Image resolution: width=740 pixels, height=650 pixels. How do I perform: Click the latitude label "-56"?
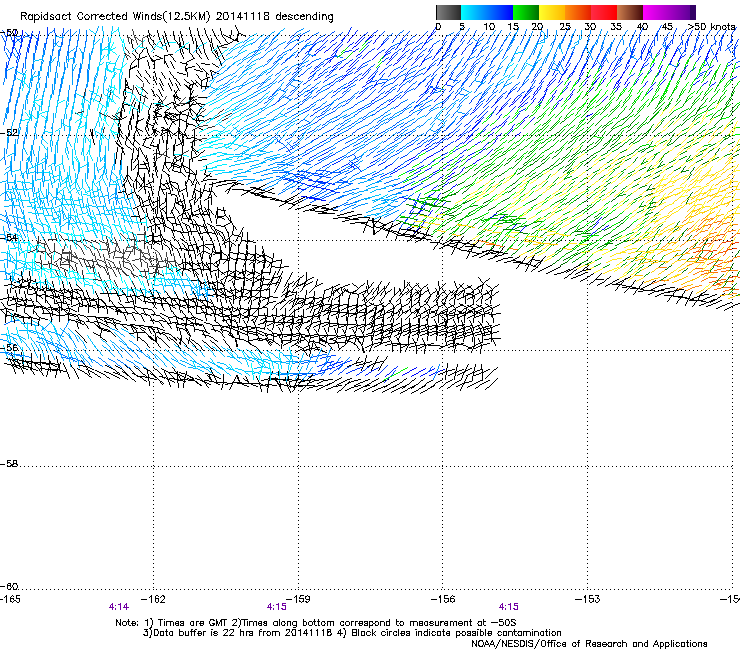pyautogui.click(x=9, y=348)
